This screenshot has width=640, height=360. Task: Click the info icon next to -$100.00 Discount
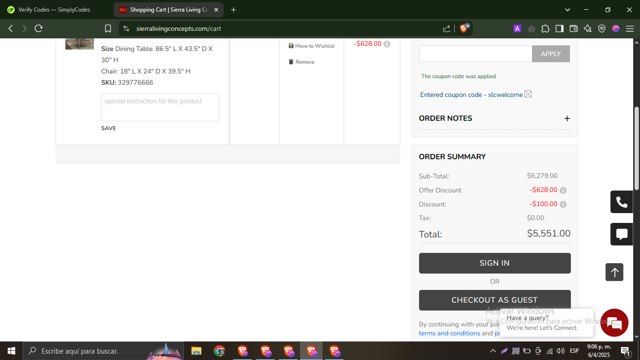(x=563, y=204)
